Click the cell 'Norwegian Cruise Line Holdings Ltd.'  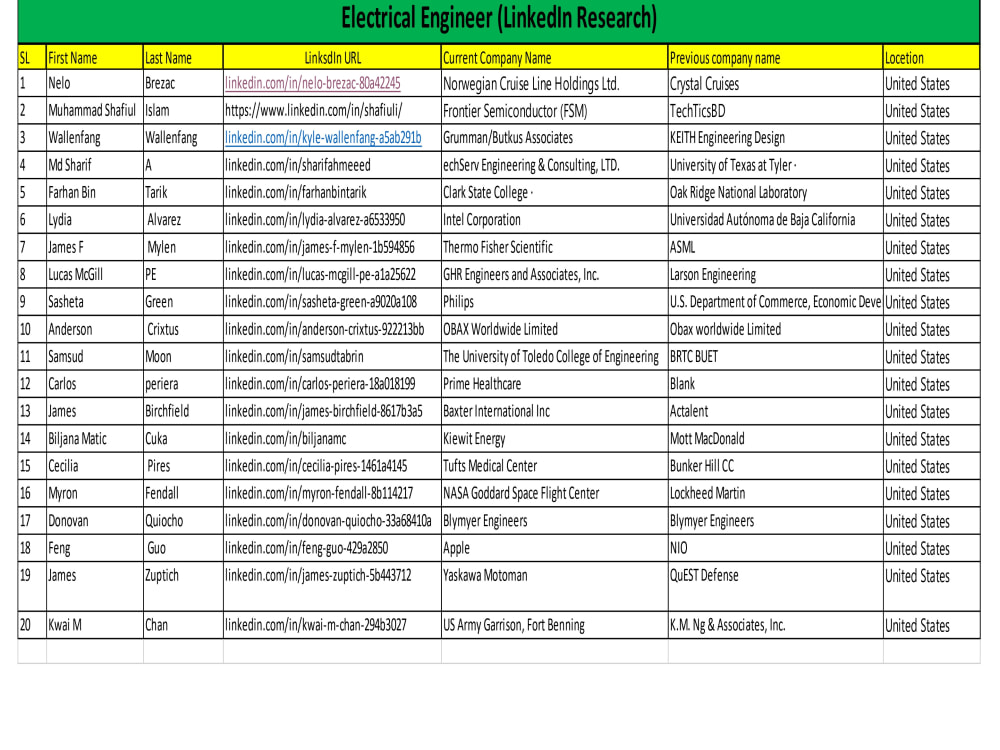pyautogui.click(x=554, y=84)
